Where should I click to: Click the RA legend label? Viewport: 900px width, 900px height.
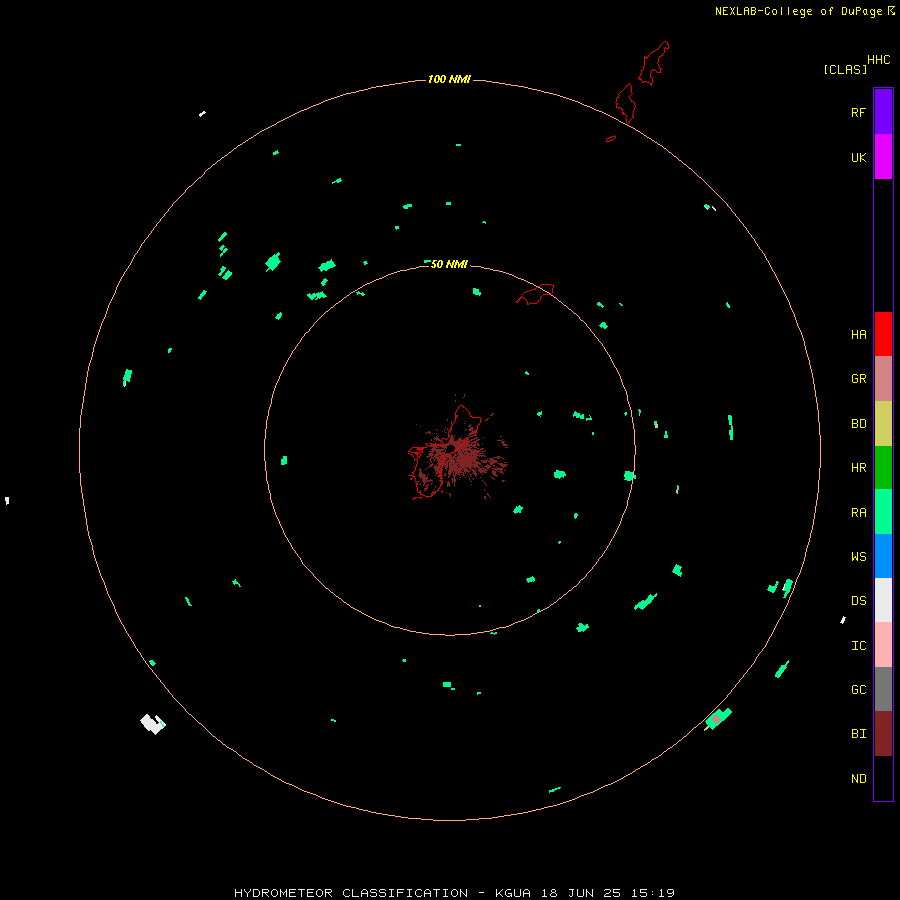(858, 513)
